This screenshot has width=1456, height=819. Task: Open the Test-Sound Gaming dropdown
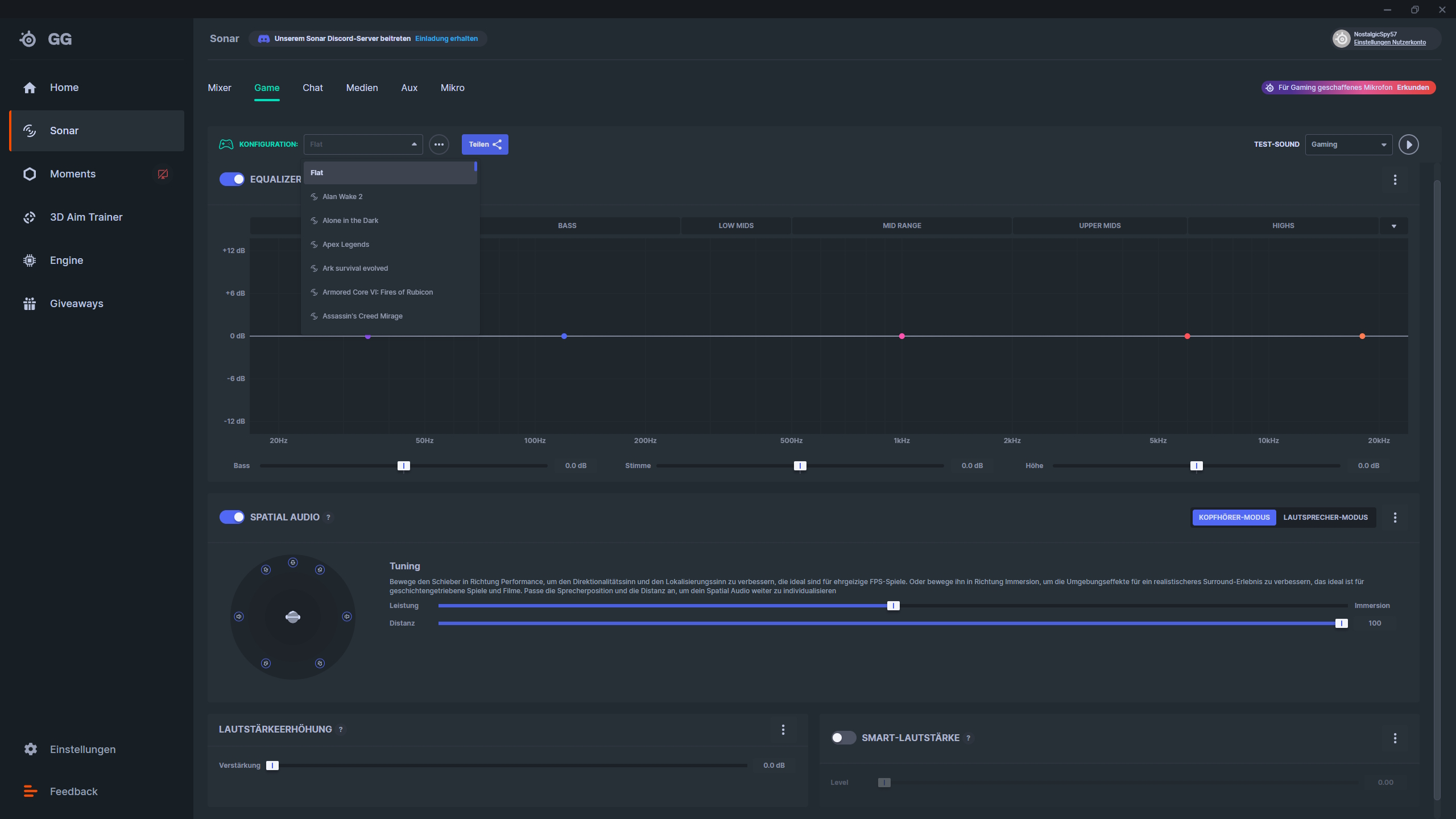[1348, 144]
